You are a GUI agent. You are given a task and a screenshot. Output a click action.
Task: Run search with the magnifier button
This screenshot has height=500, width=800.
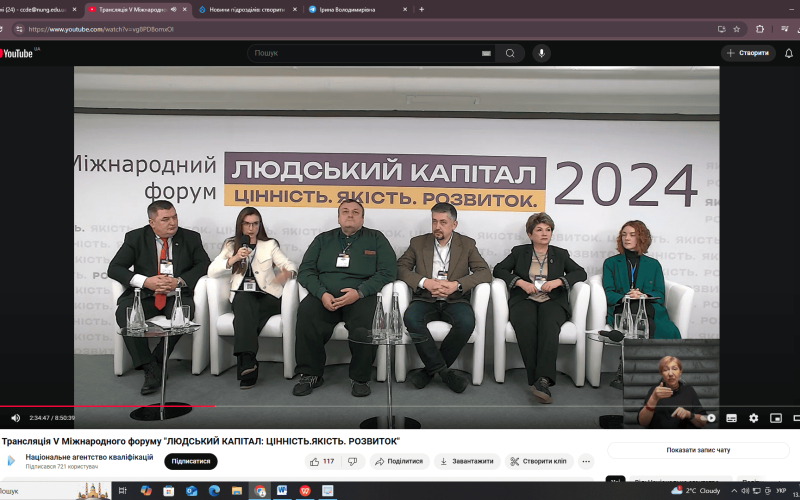point(510,53)
